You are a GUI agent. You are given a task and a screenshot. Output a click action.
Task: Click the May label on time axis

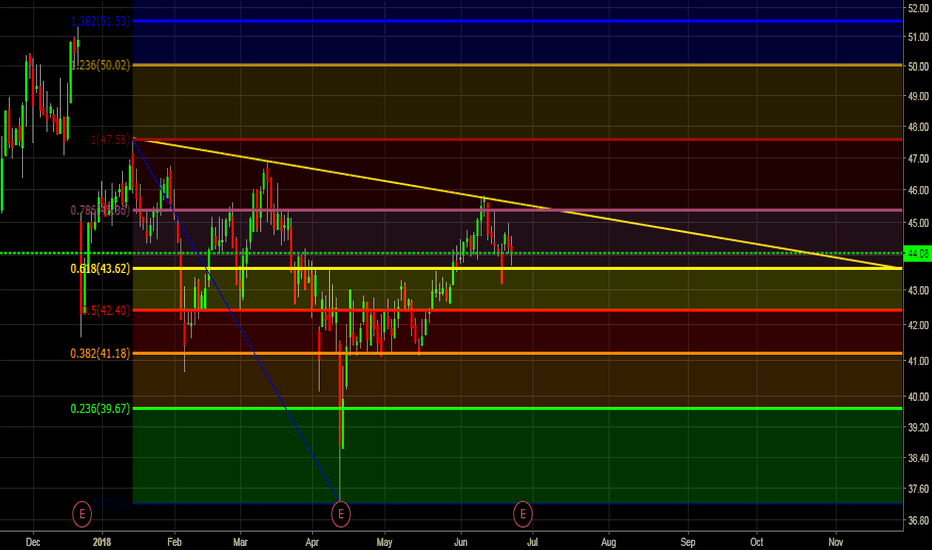pyautogui.click(x=385, y=542)
